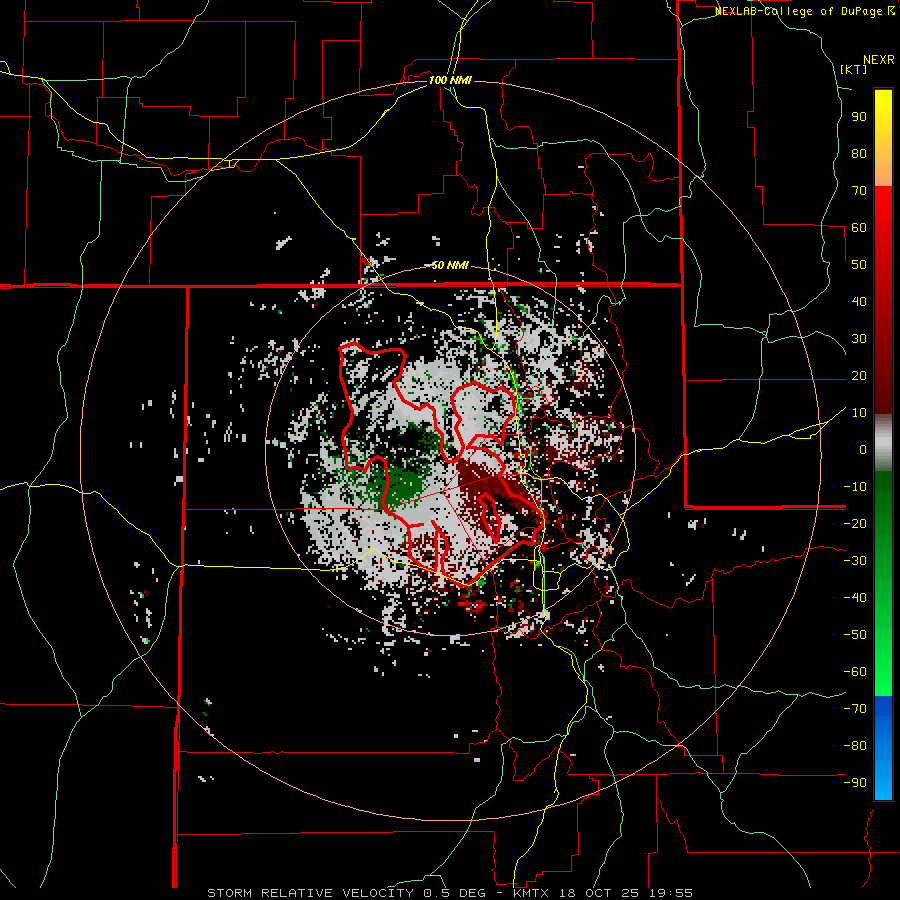Click the -80 scale label
900x900 pixels.
point(855,746)
